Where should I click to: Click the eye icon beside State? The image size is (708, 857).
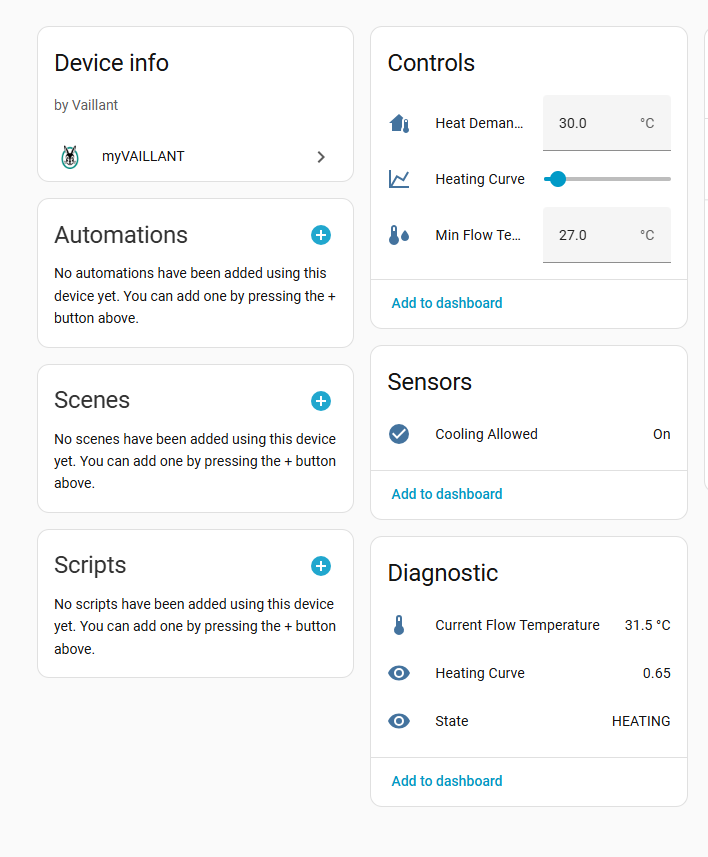[399, 721]
